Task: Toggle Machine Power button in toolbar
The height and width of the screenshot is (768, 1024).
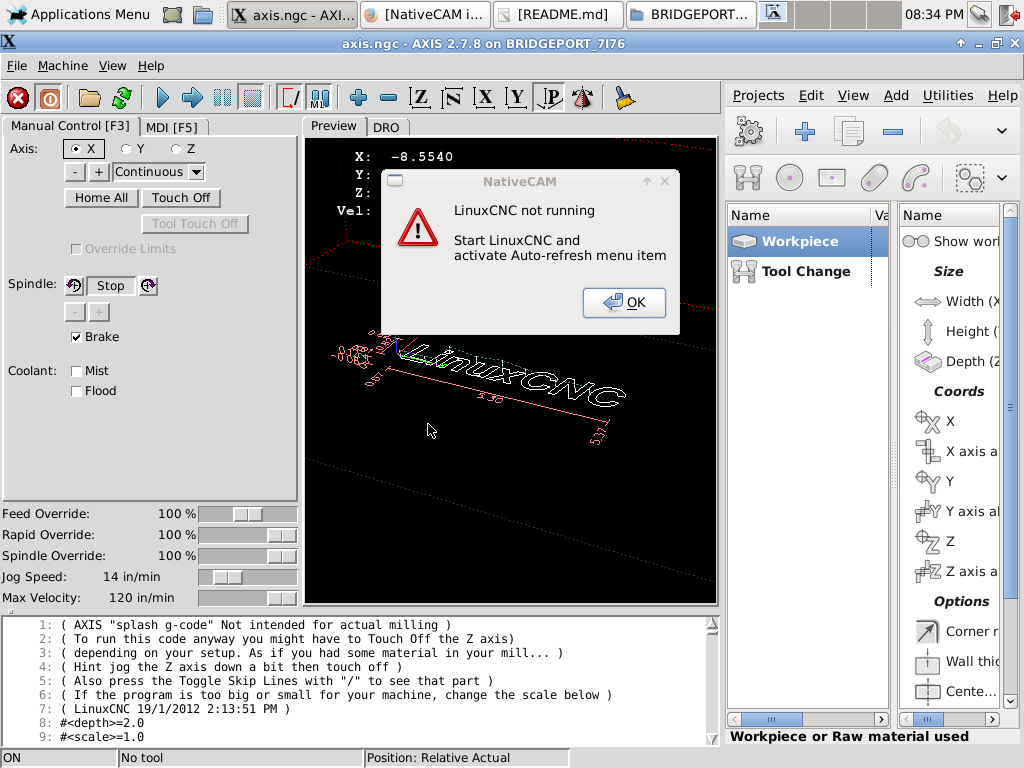Action: tap(50, 98)
